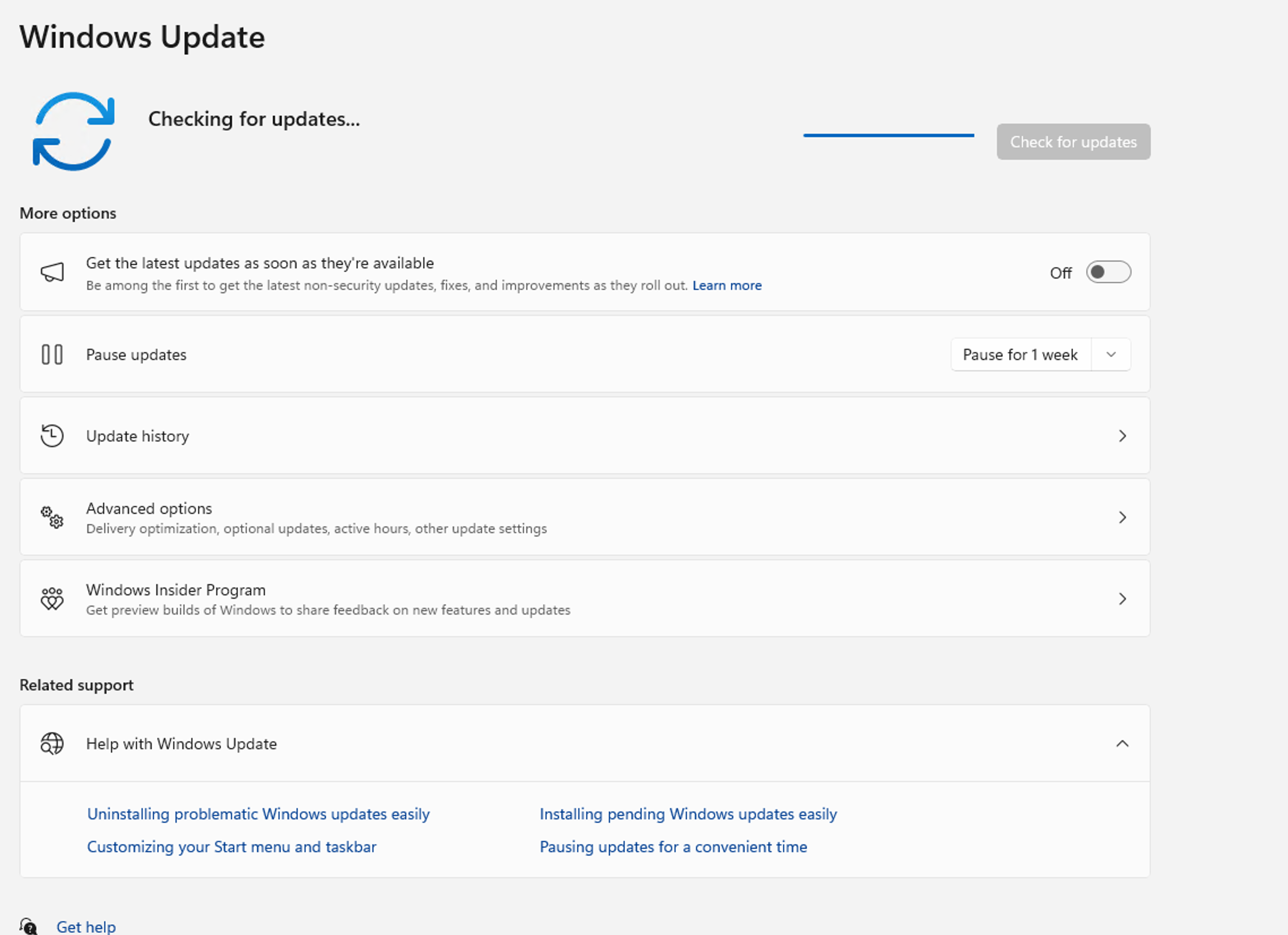This screenshot has width=1288, height=935.
Task: Click the megaphone icon for latest updates
Action: click(52, 273)
